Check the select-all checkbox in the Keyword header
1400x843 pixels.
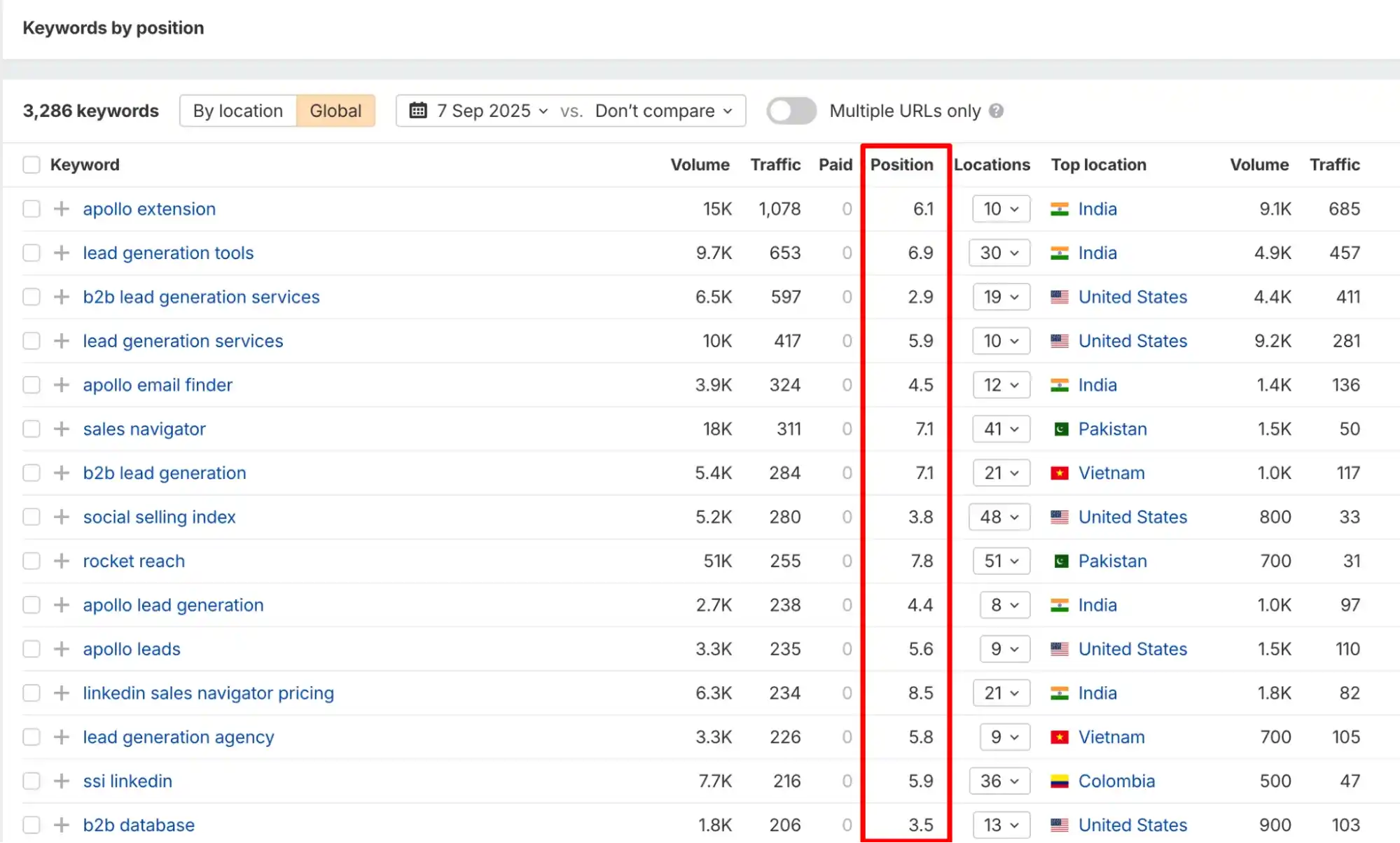point(32,165)
